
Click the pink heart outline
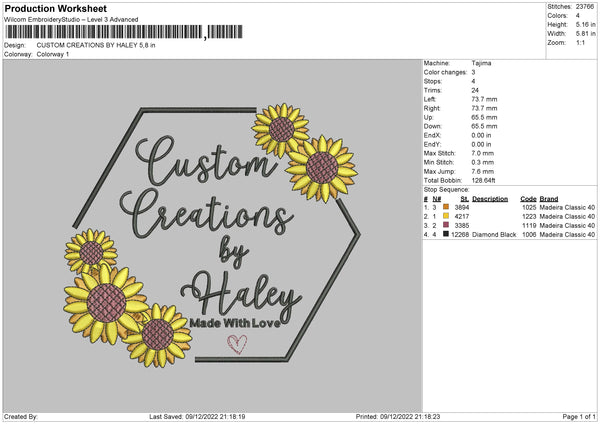tap(237, 344)
